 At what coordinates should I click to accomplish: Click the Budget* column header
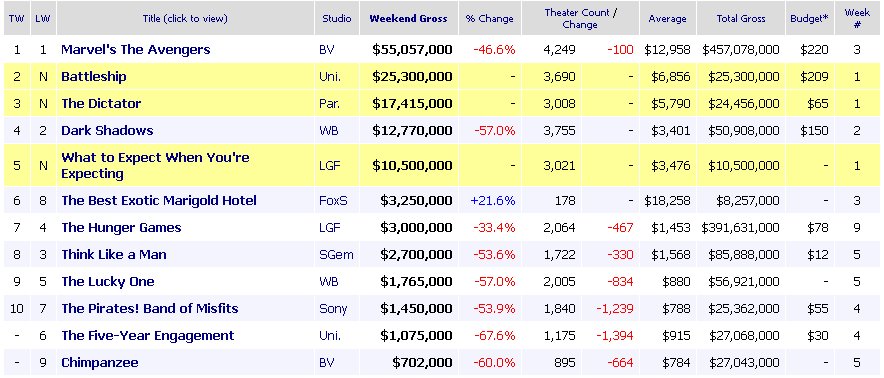(x=810, y=19)
